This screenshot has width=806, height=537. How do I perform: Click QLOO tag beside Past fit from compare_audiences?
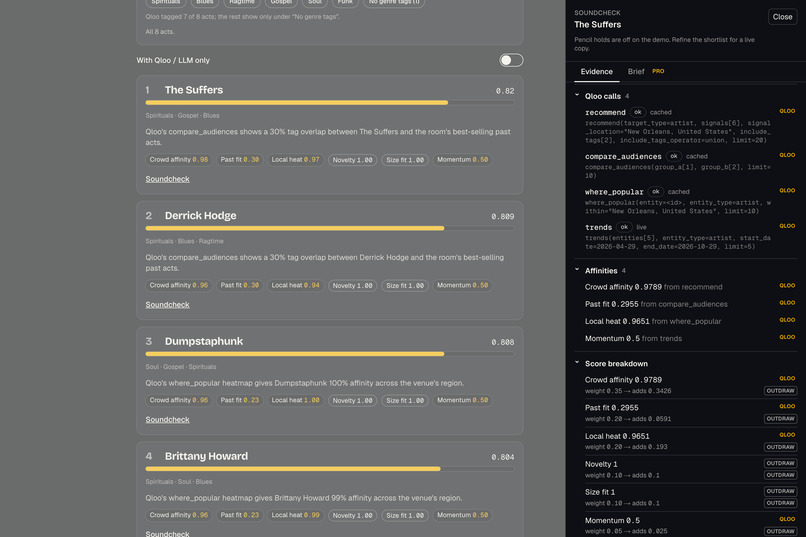pos(787,303)
